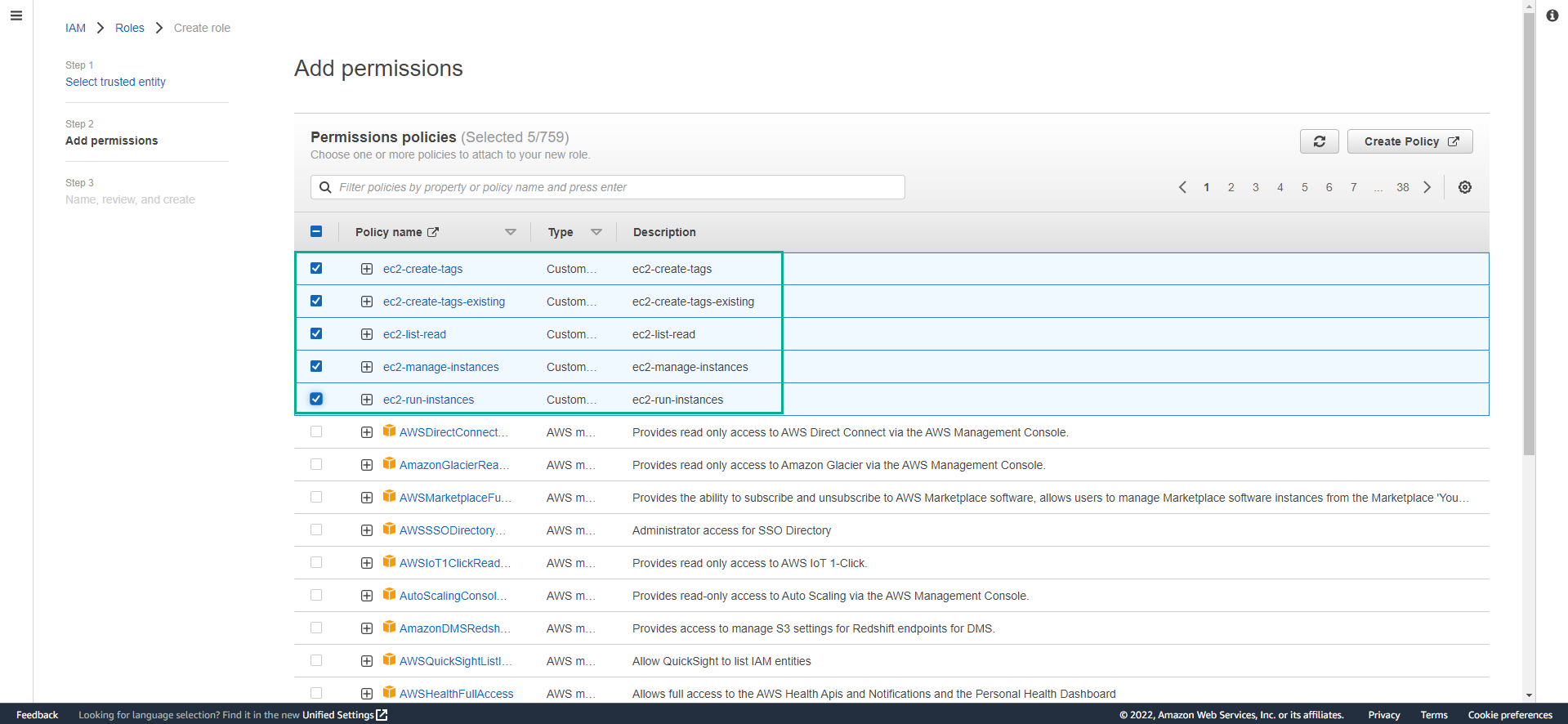Click orange policy icon for AWSMarketplaceFu
This screenshot has height=724, width=1568.
390,496
